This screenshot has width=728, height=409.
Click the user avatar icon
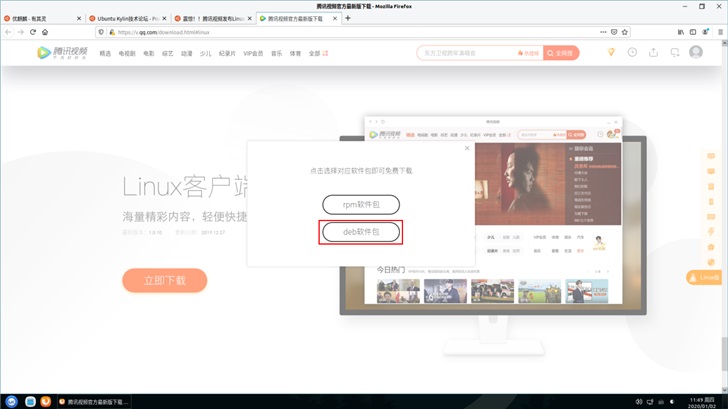coord(696,52)
